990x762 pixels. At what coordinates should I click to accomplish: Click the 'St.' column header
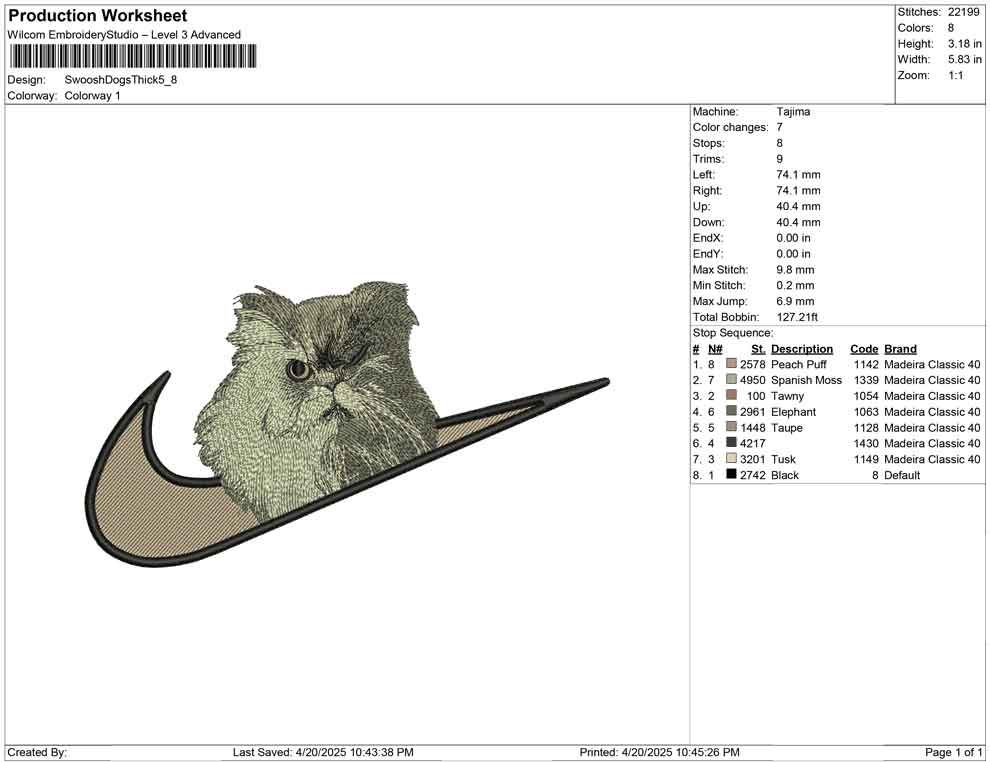click(x=758, y=349)
